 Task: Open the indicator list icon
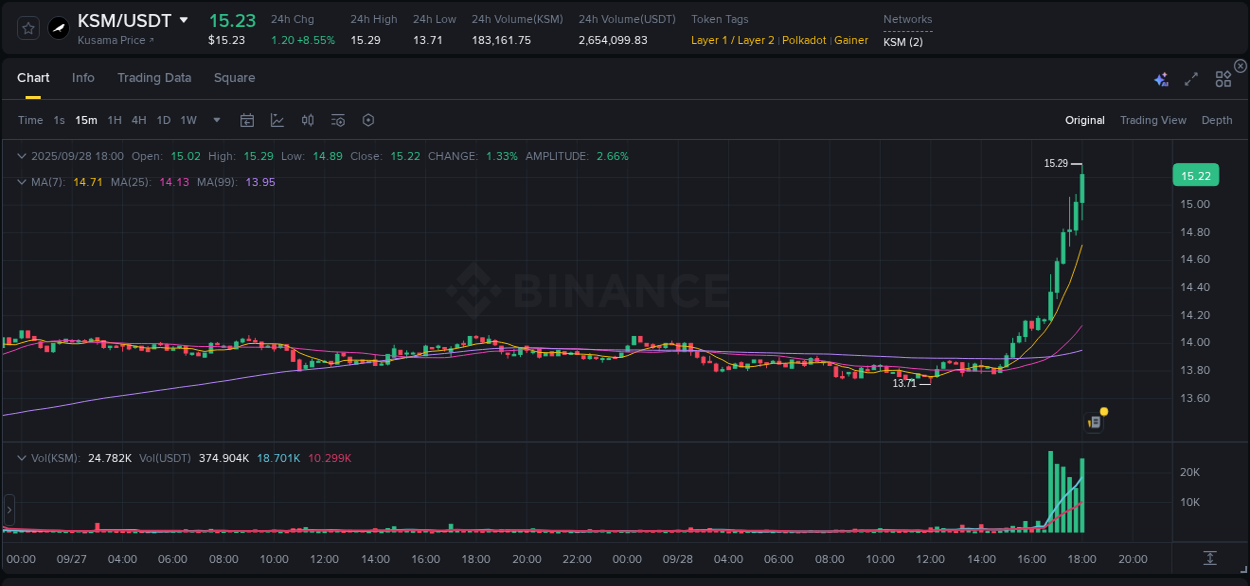(x=338, y=119)
